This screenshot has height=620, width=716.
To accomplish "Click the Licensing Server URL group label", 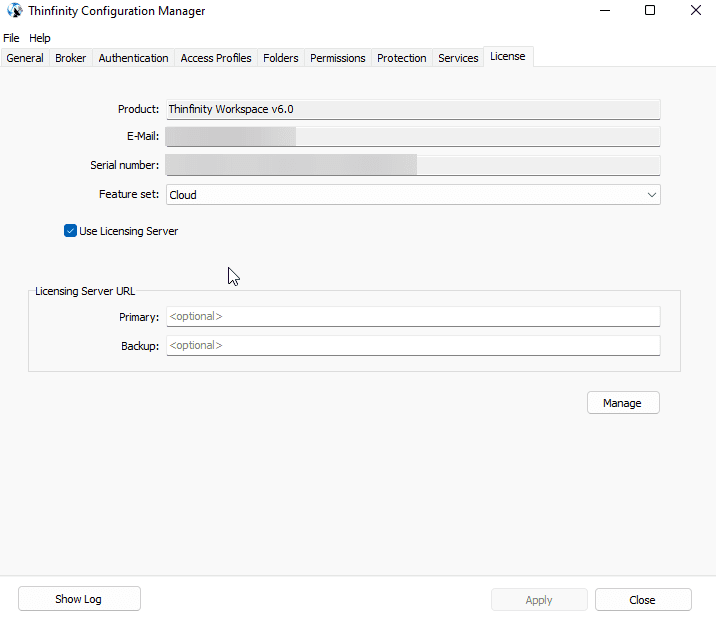I will pos(85,291).
